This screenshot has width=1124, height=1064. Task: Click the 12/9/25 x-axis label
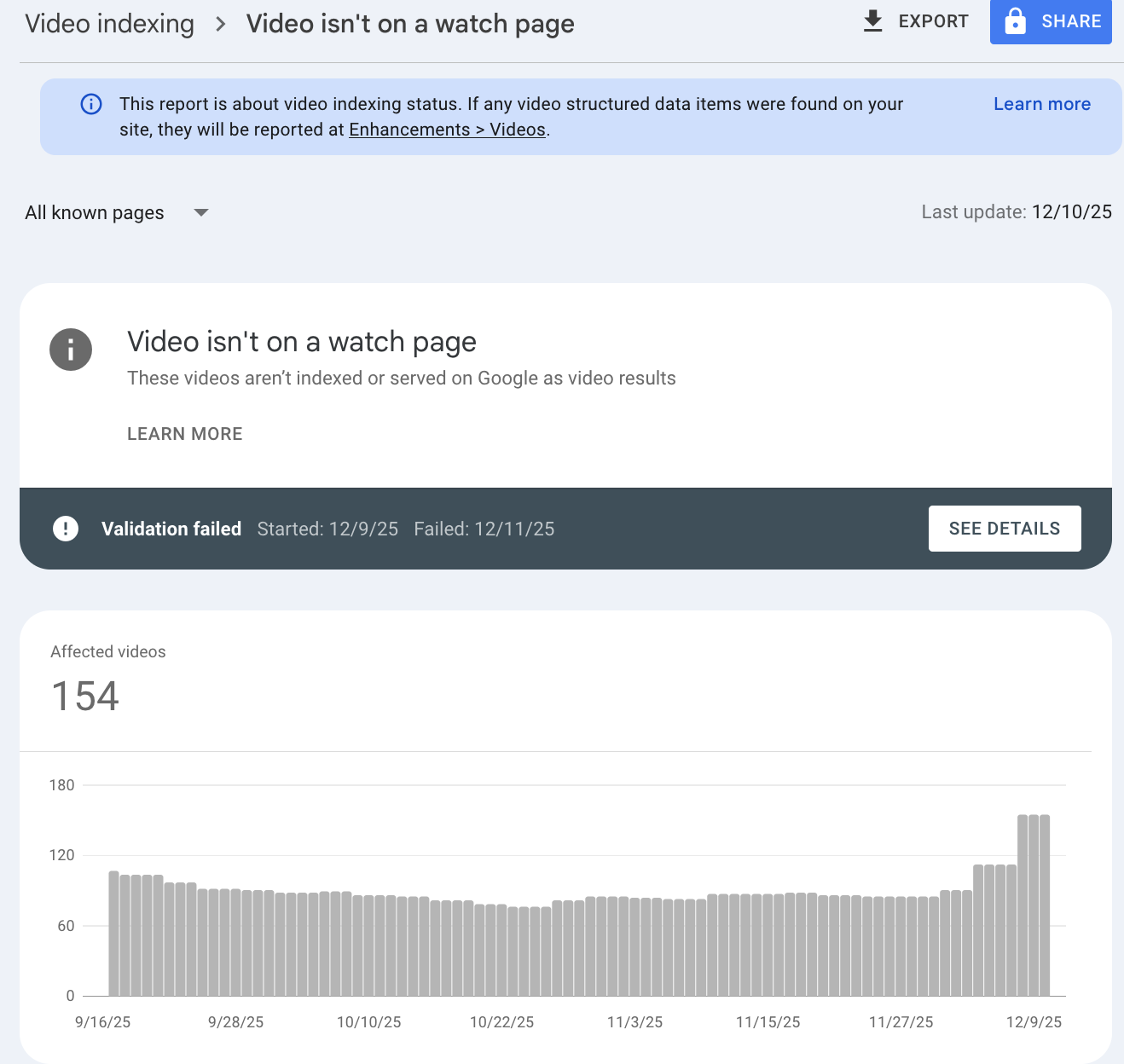1034,1022
